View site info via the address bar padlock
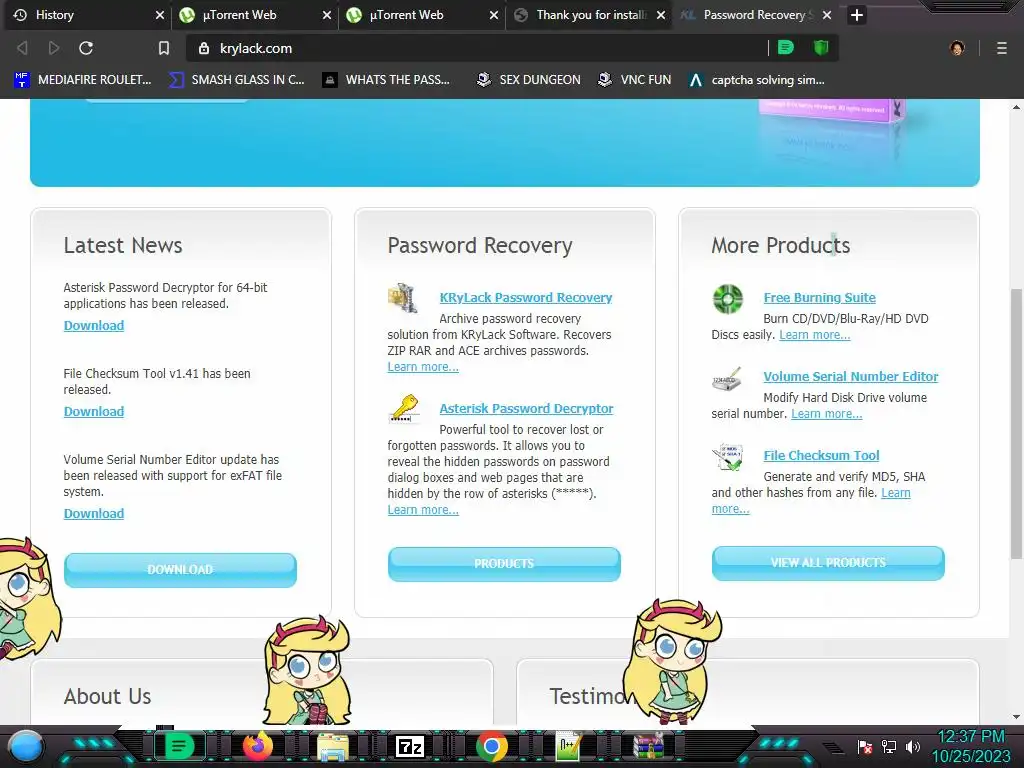 (x=204, y=48)
